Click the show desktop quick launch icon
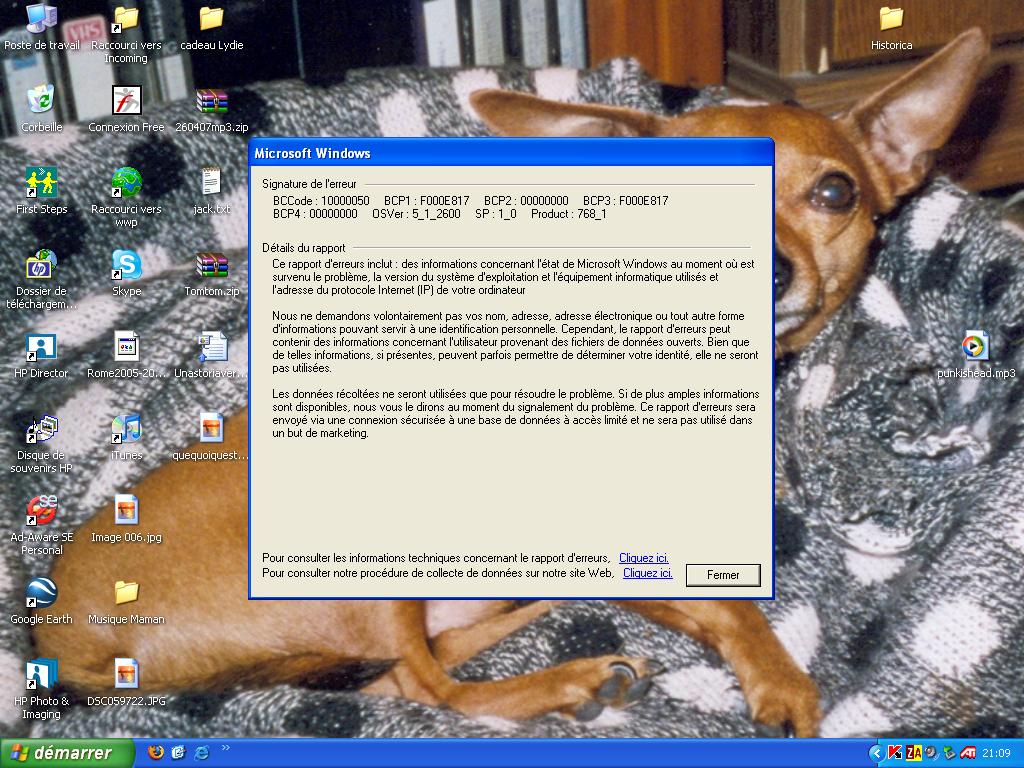Image resolution: width=1024 pixels, height=768 pixels. (178, 752)
